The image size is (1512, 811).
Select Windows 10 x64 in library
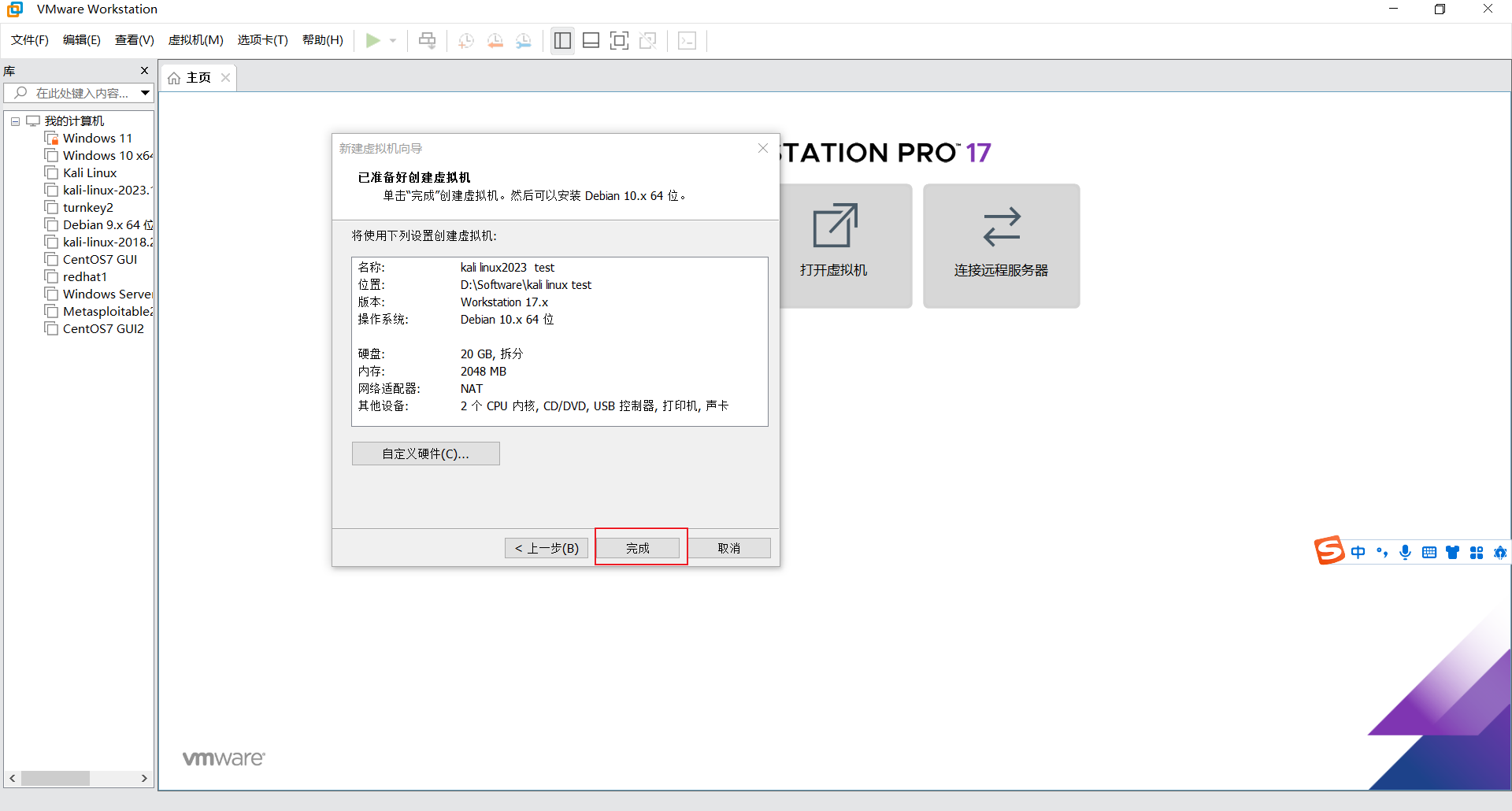point(108,156)
